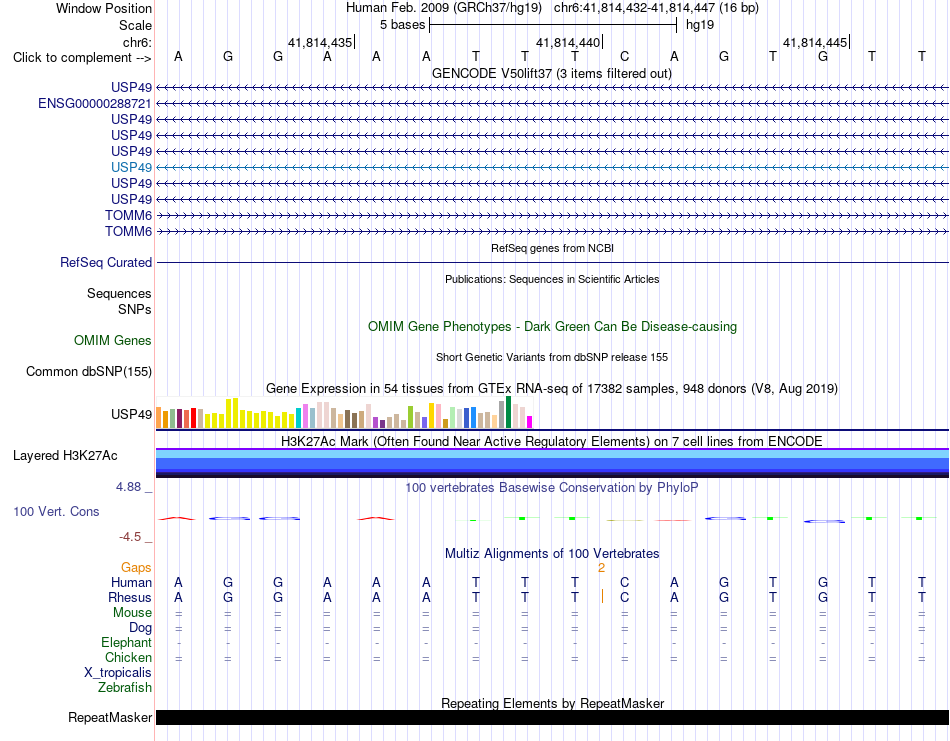Click the tall dark green GTEx expression bar
This screenshot has height=741, width=950.
(508, 412)
